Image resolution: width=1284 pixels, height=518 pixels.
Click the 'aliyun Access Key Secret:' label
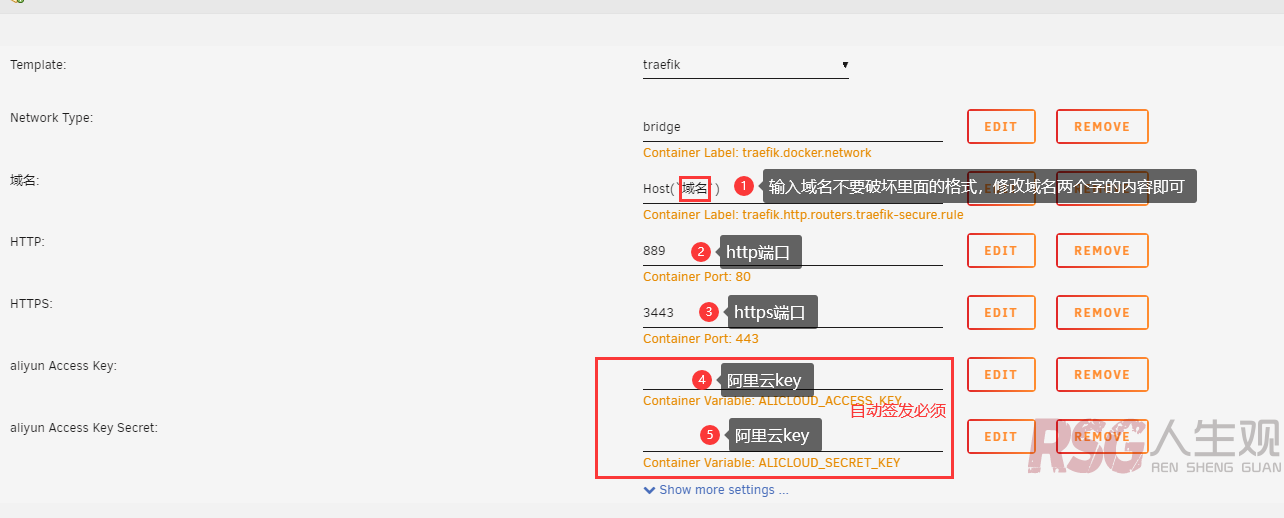click(84, 428)
